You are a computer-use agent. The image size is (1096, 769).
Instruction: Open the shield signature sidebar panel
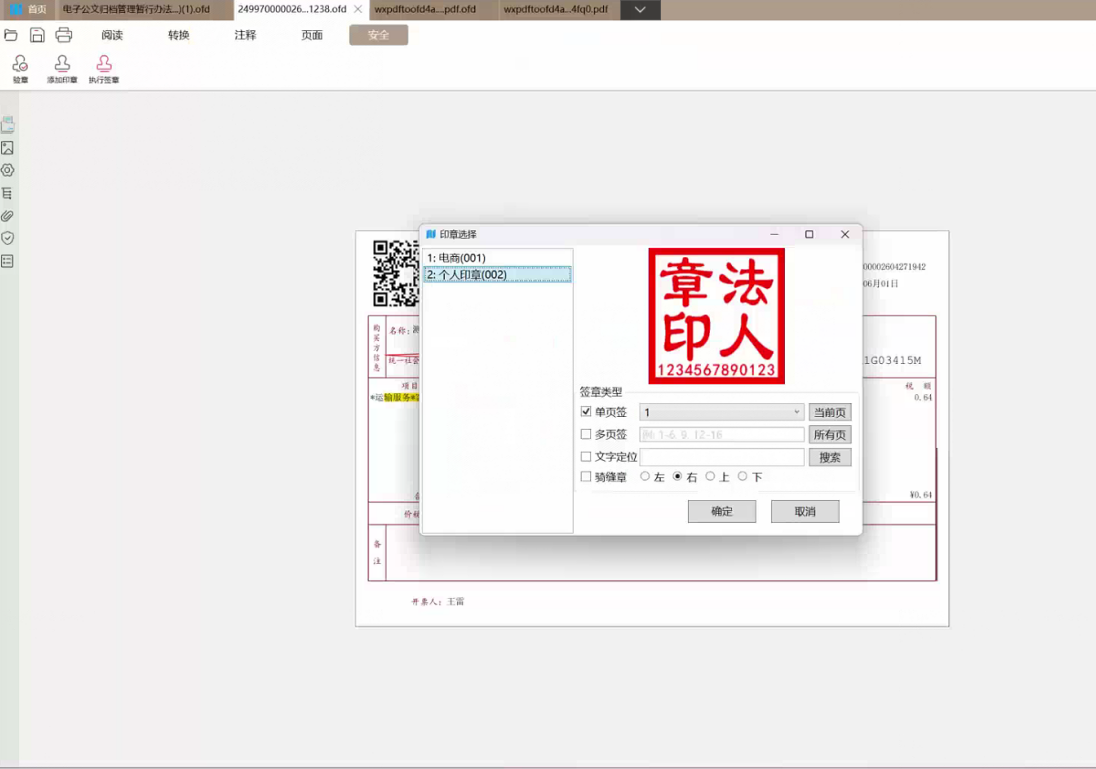(8, 238)
